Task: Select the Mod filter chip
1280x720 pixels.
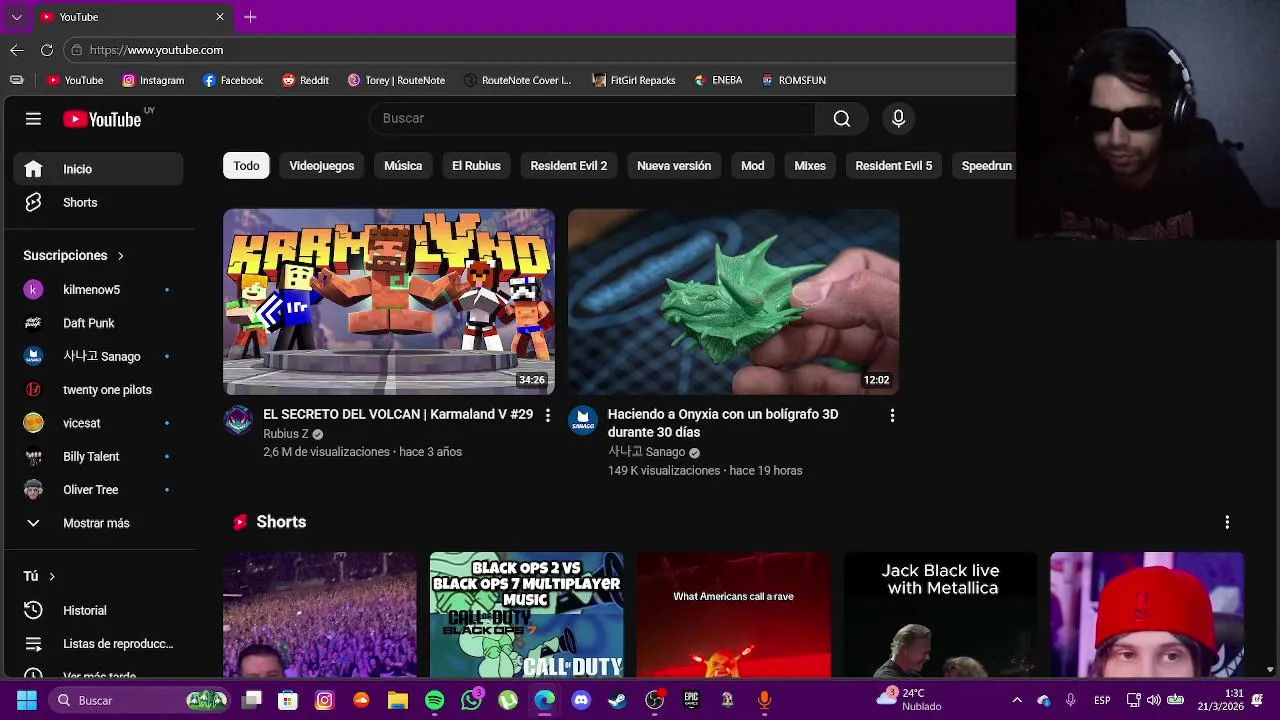Action: tap(753, 166)
